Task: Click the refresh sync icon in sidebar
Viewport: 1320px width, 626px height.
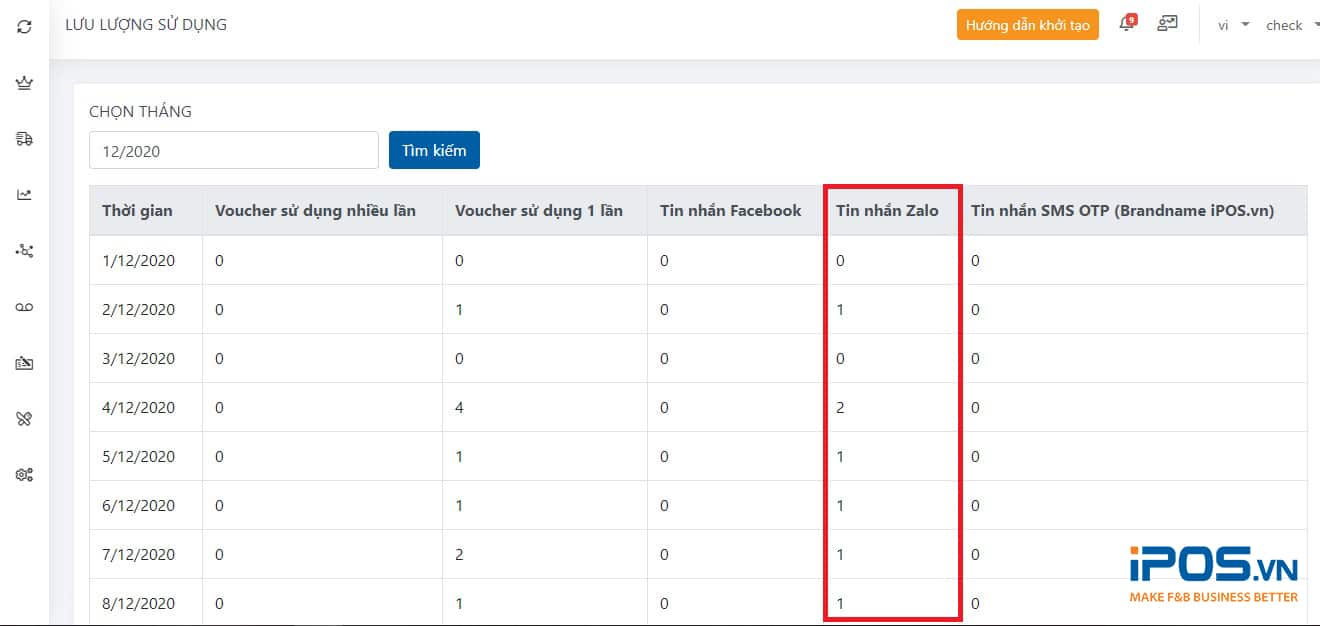Action: (x=25, y=27)
